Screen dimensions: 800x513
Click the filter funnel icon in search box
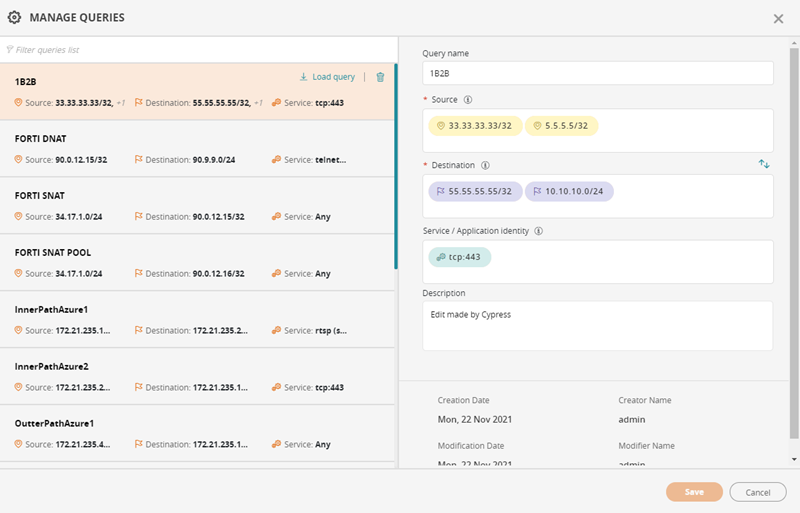pyautogui.click(x=10, y=49)
